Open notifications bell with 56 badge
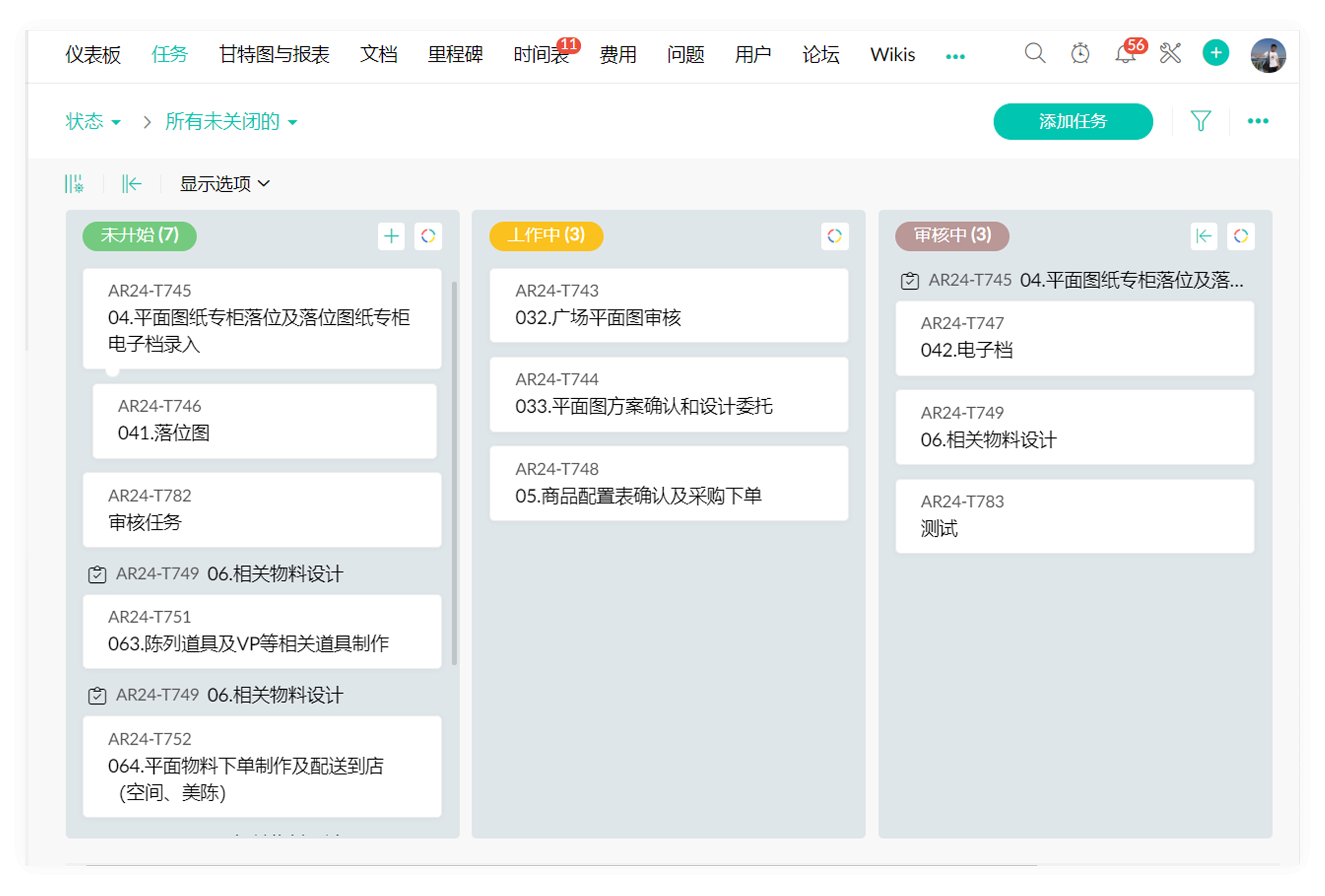 1125,55
